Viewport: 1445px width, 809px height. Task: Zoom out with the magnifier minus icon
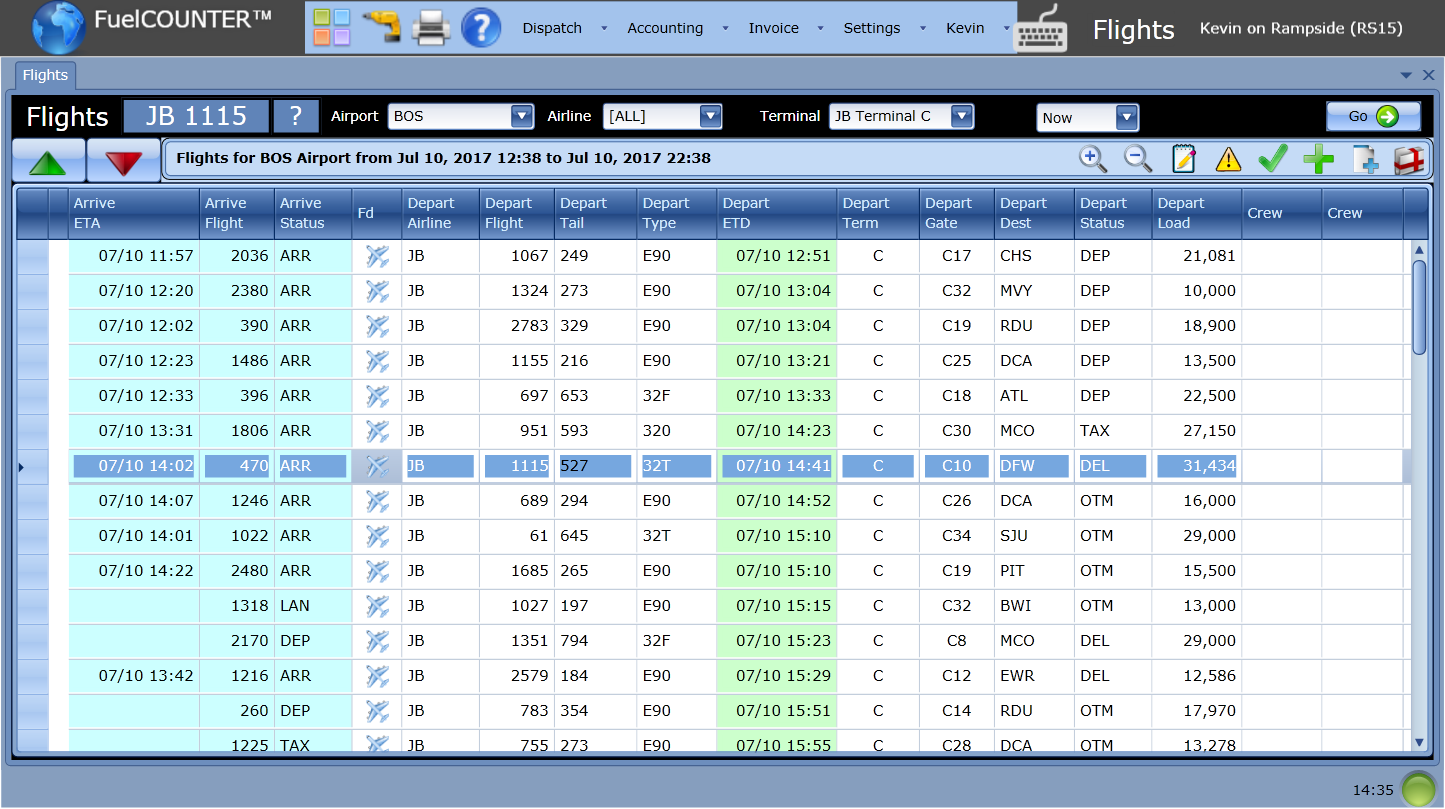1138,159
